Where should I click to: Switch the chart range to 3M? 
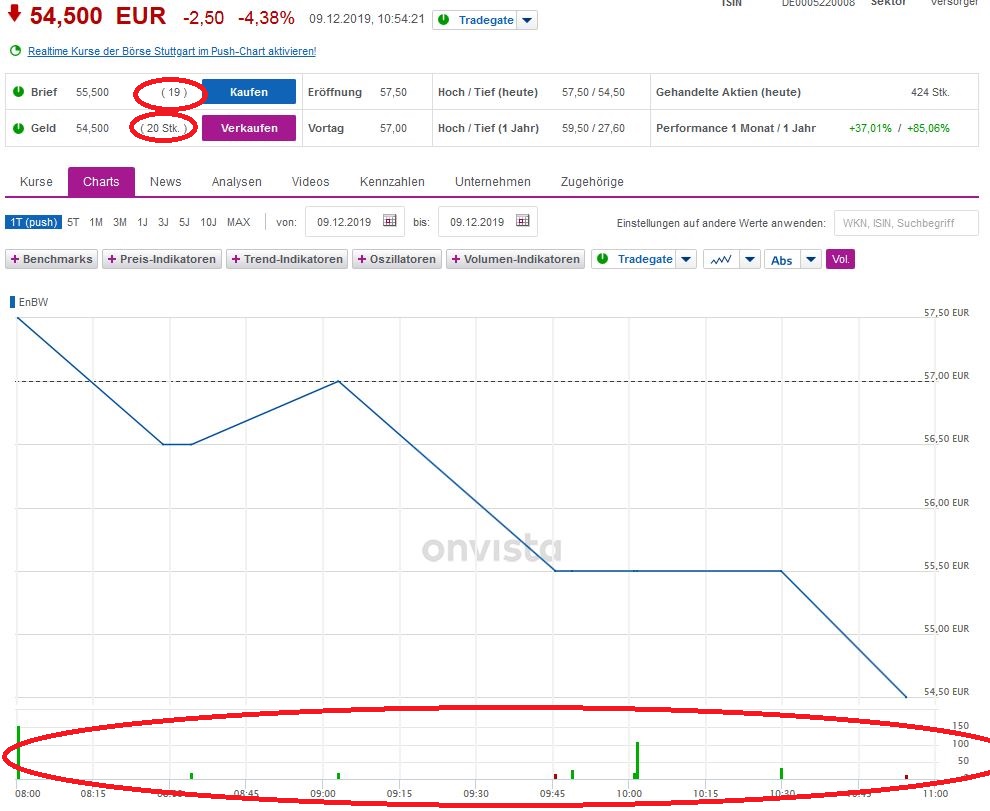point(120,222)
